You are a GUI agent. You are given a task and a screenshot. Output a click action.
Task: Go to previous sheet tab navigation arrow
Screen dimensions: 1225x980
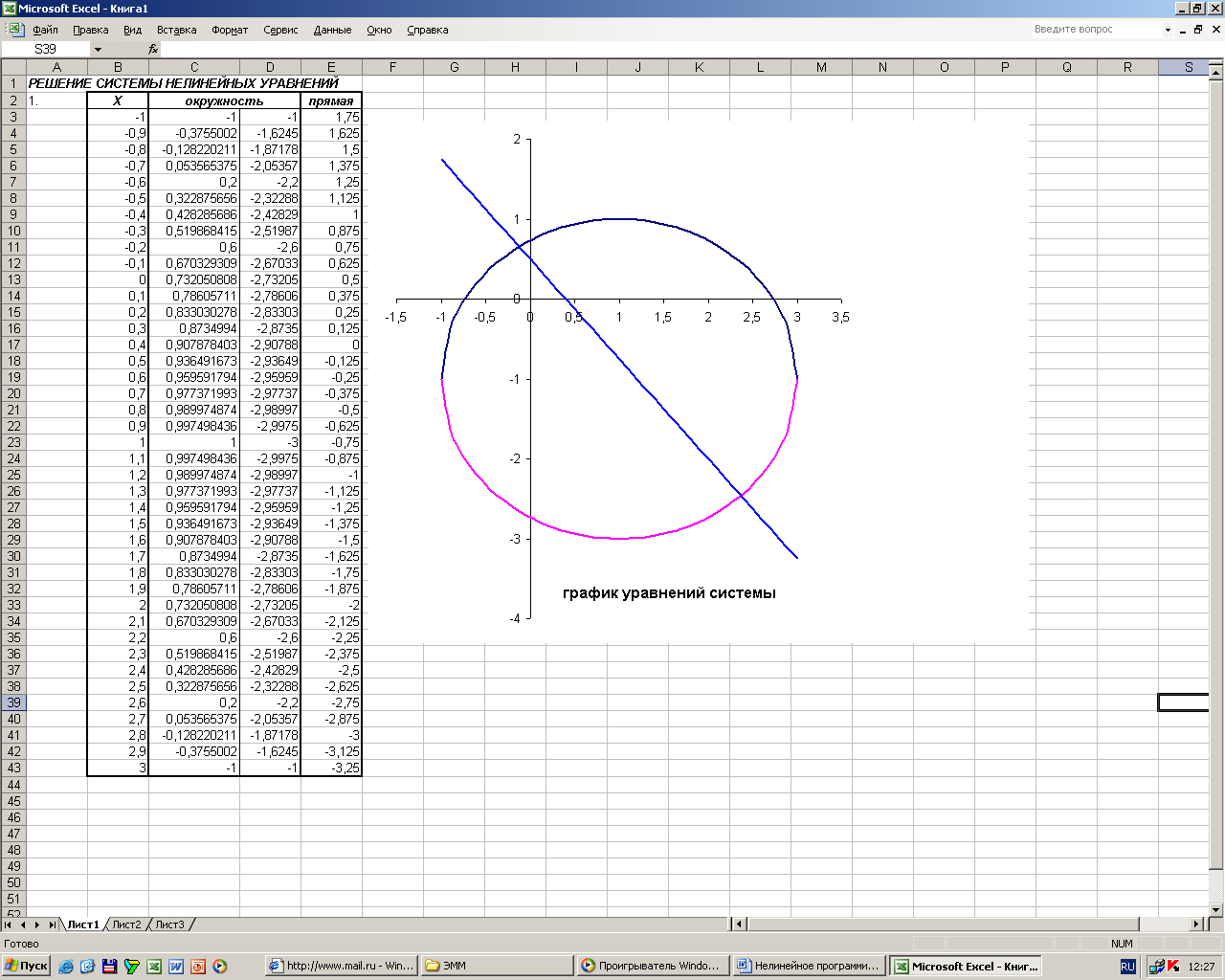click(23, 924)
